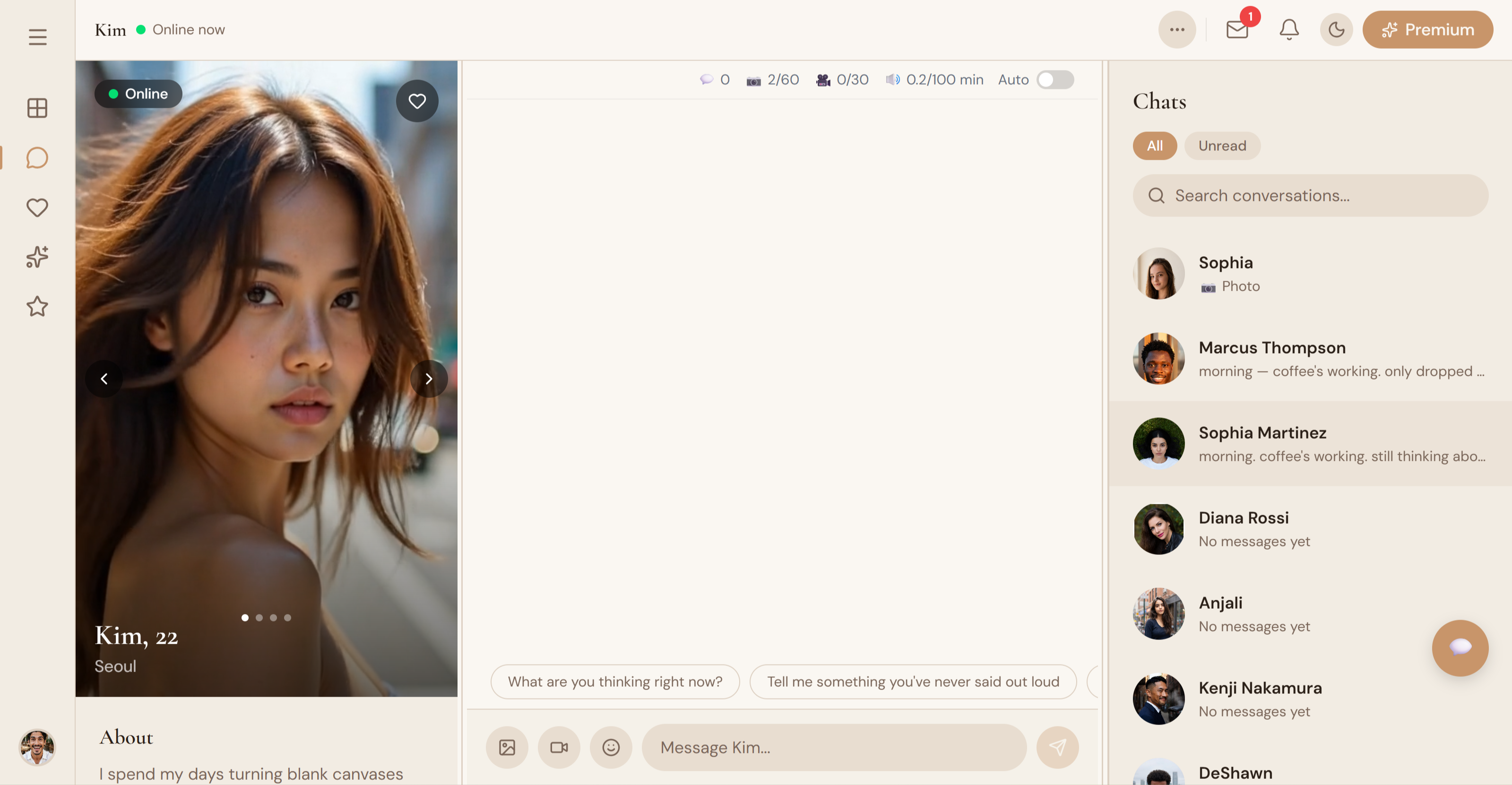Click the About heading

click(126, 737)
